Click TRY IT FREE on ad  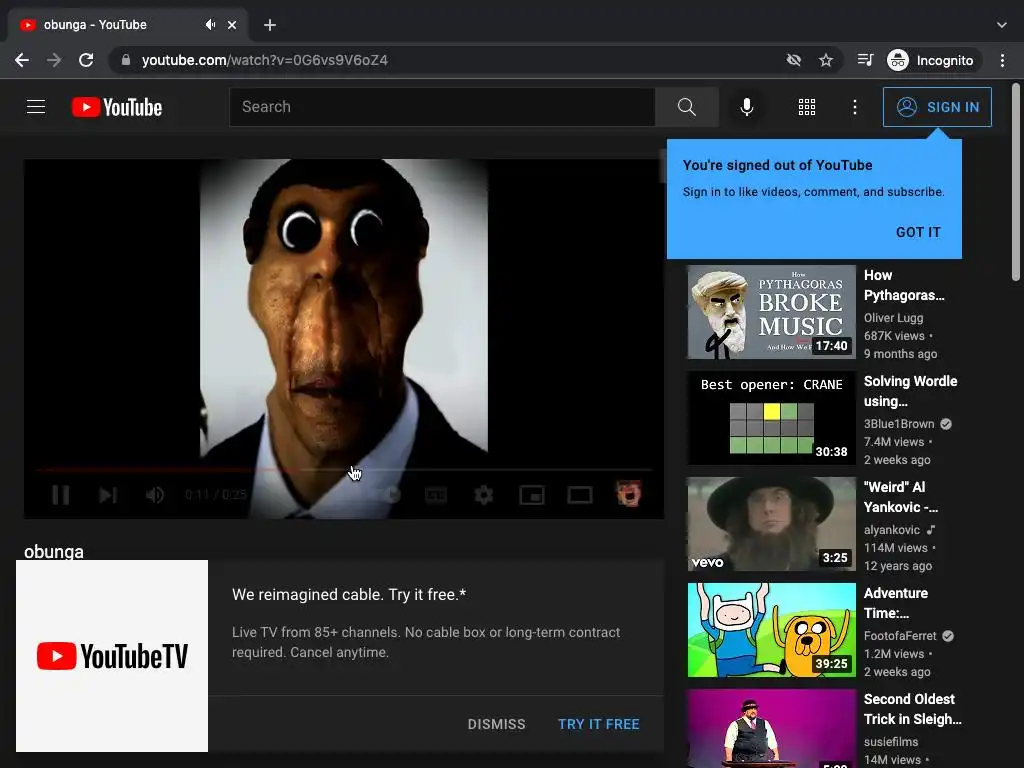point(598,724)
